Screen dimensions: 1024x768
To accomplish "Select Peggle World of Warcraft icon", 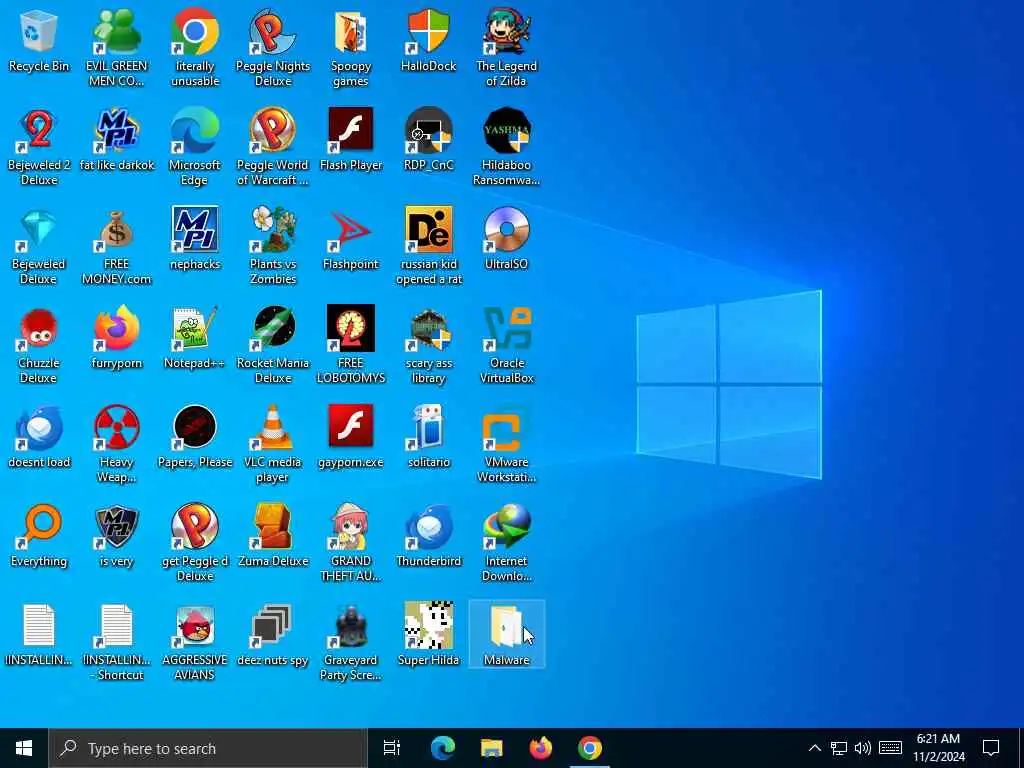I will 273,148.
